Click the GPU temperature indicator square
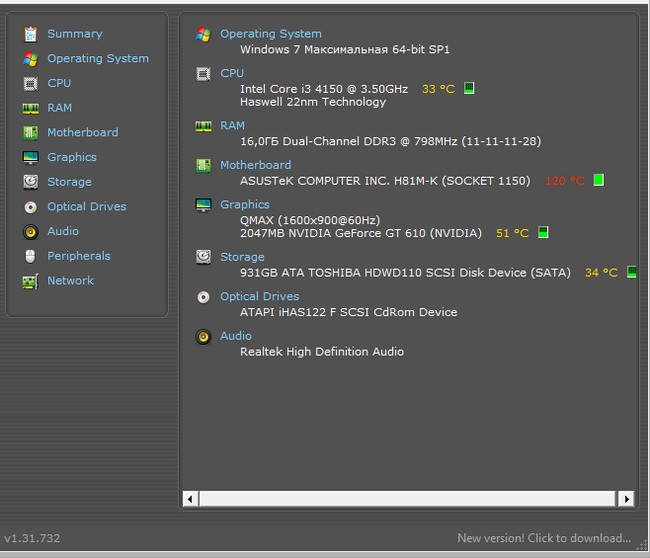The height and width of the screenshot is (558, 650). [543, 233]
